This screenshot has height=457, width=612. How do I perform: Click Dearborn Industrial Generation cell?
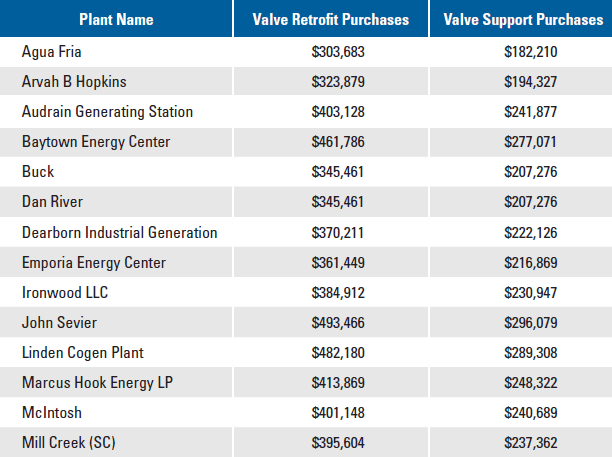(x=119, y=232)
